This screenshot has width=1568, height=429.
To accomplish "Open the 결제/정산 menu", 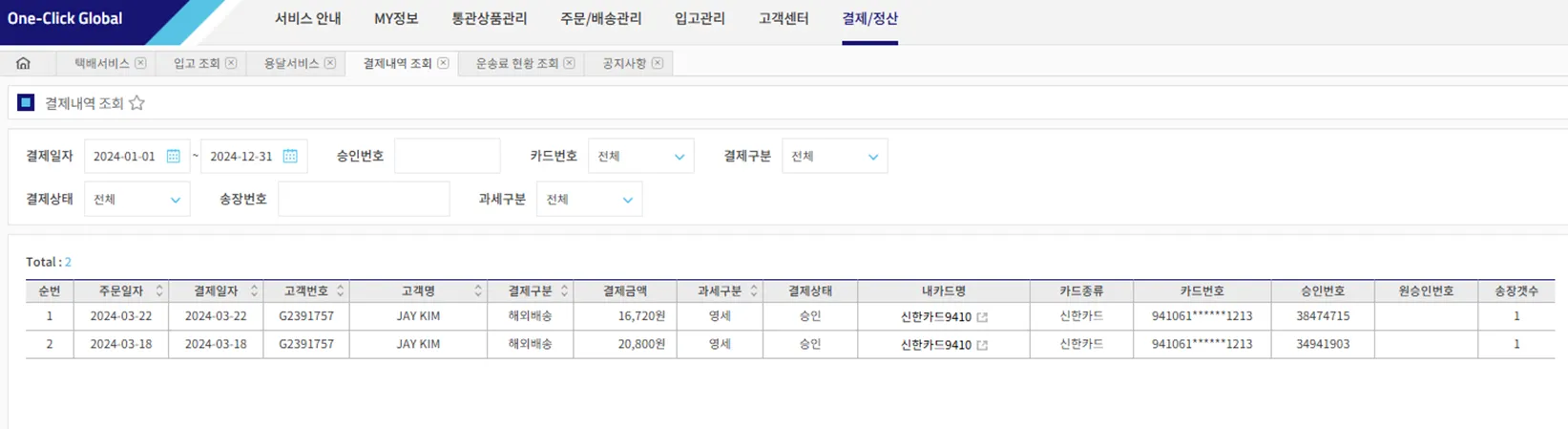I will pos(869,18).
